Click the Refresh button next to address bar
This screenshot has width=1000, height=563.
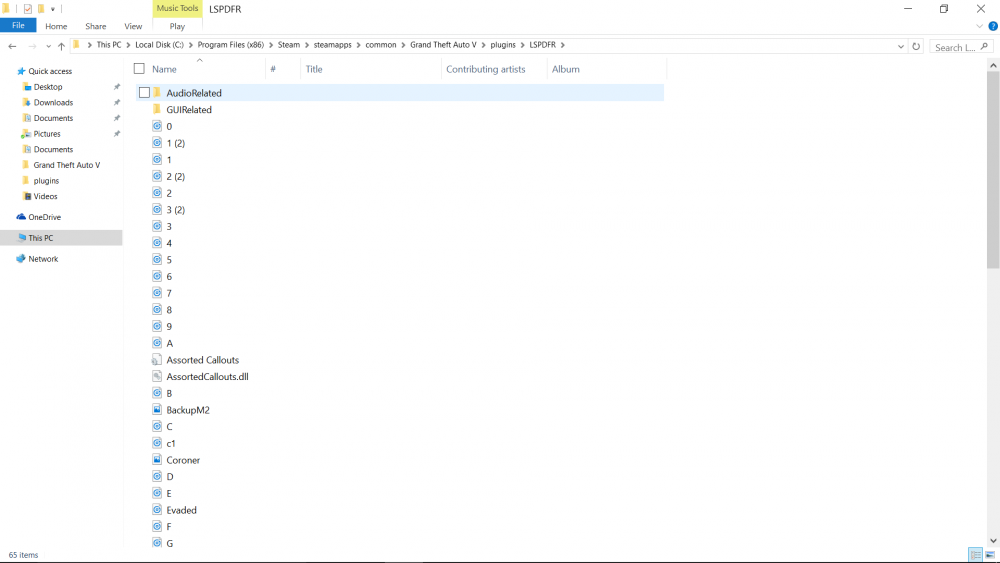click(x=916, y=47)
